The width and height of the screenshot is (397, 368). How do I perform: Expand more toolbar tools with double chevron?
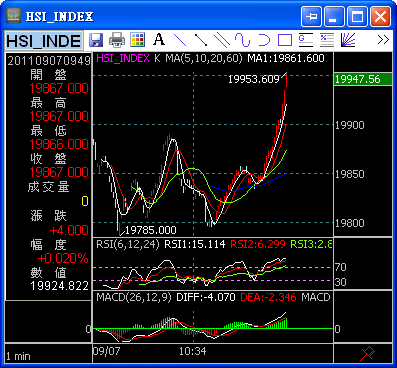click(383, 40)
